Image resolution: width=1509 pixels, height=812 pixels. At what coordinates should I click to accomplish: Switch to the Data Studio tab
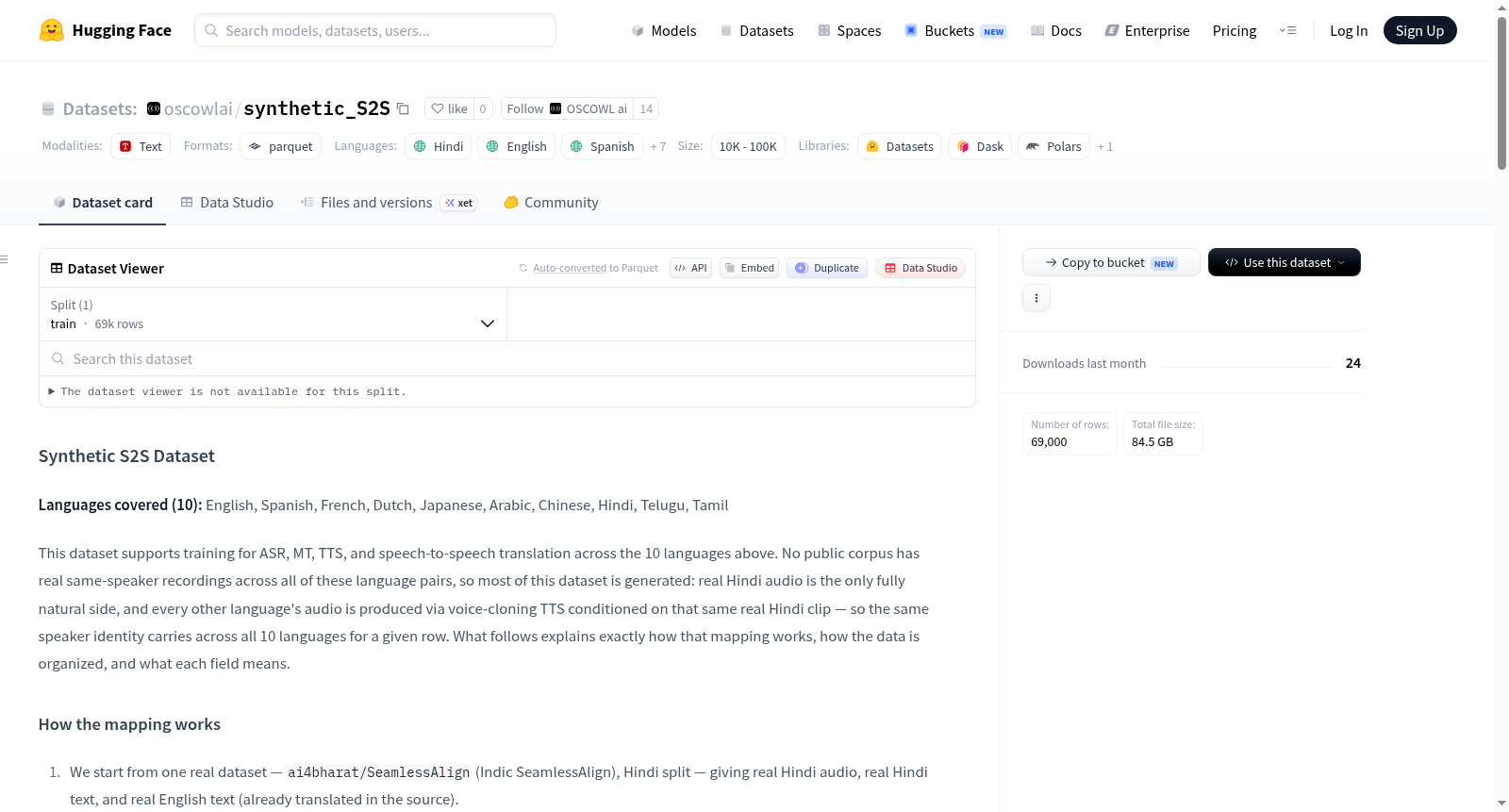pos(227,202)
